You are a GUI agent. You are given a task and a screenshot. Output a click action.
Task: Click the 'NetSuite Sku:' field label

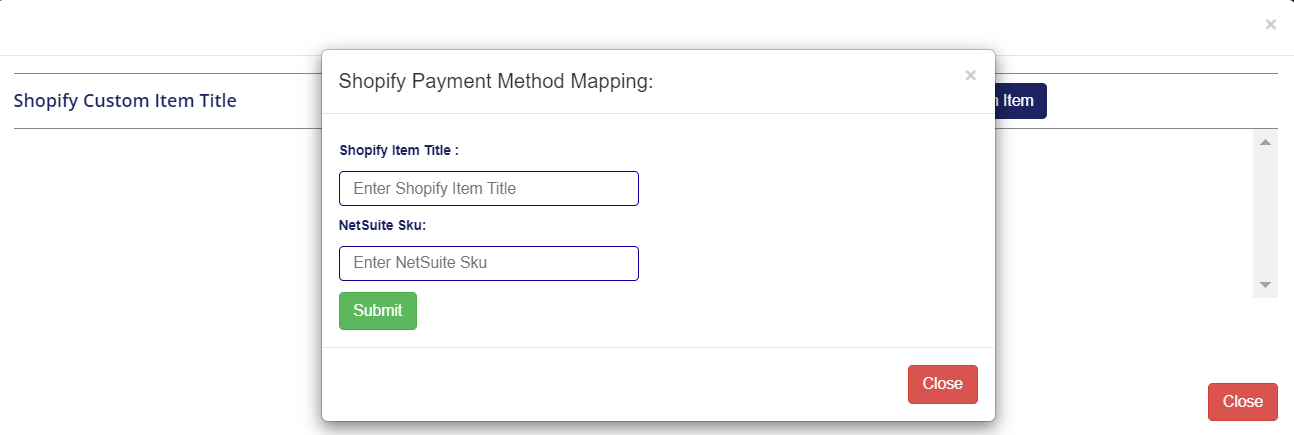[x=383, y=225]
